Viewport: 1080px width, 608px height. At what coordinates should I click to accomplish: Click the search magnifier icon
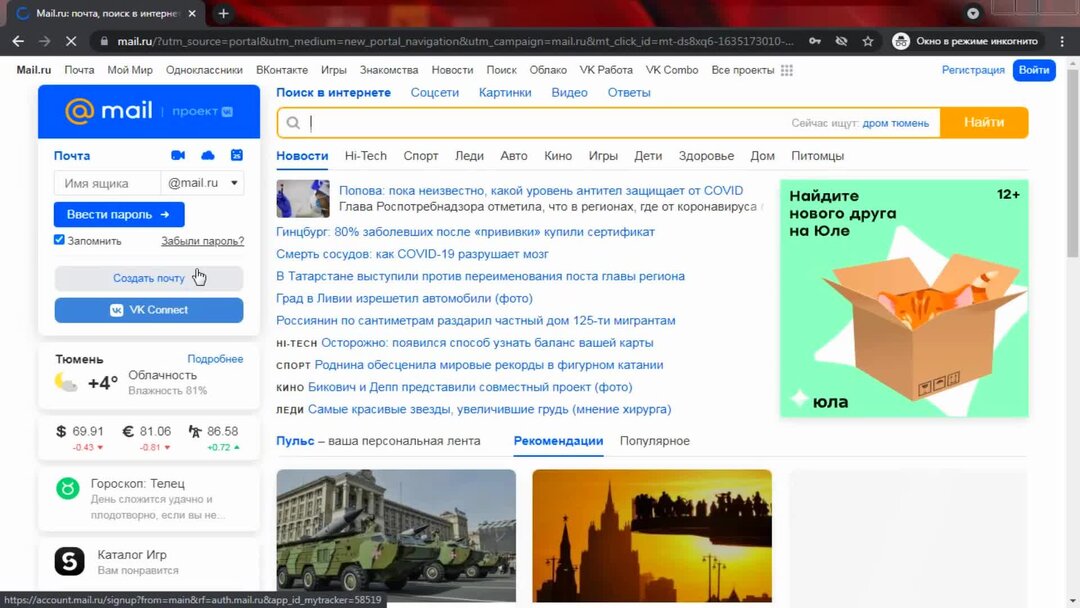[293, 123]
